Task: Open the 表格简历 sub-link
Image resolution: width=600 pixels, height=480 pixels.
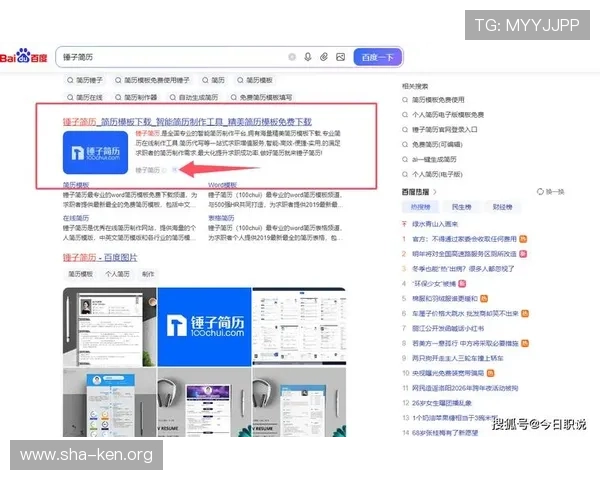Action: point(221,218)
